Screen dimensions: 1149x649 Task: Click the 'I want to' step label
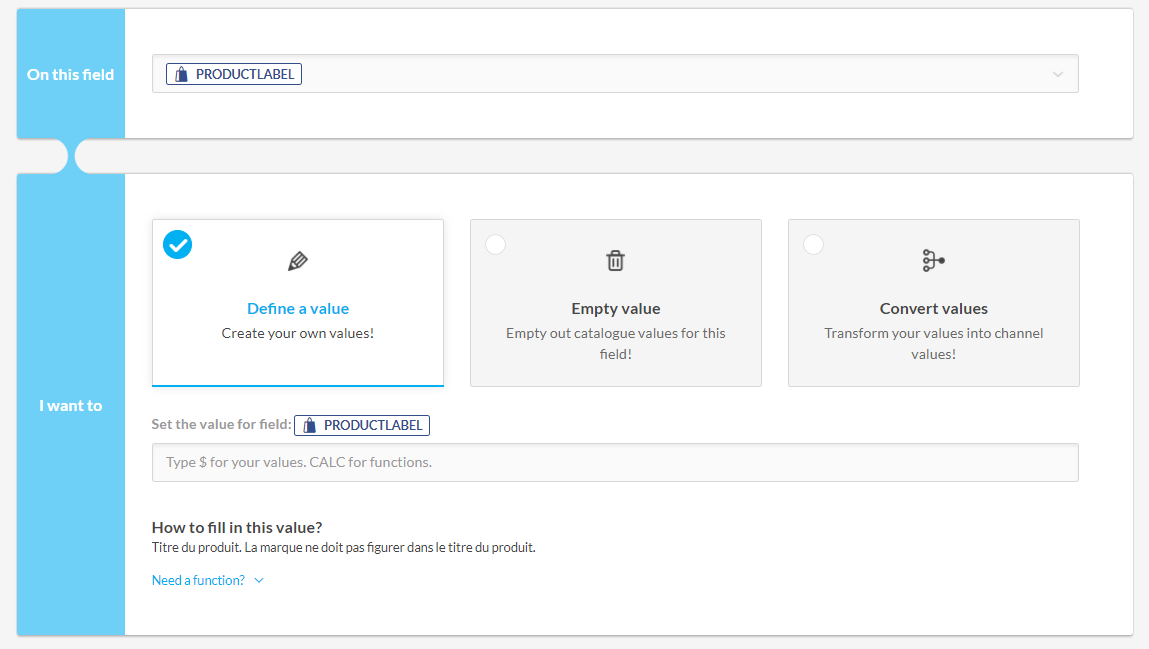71,405
